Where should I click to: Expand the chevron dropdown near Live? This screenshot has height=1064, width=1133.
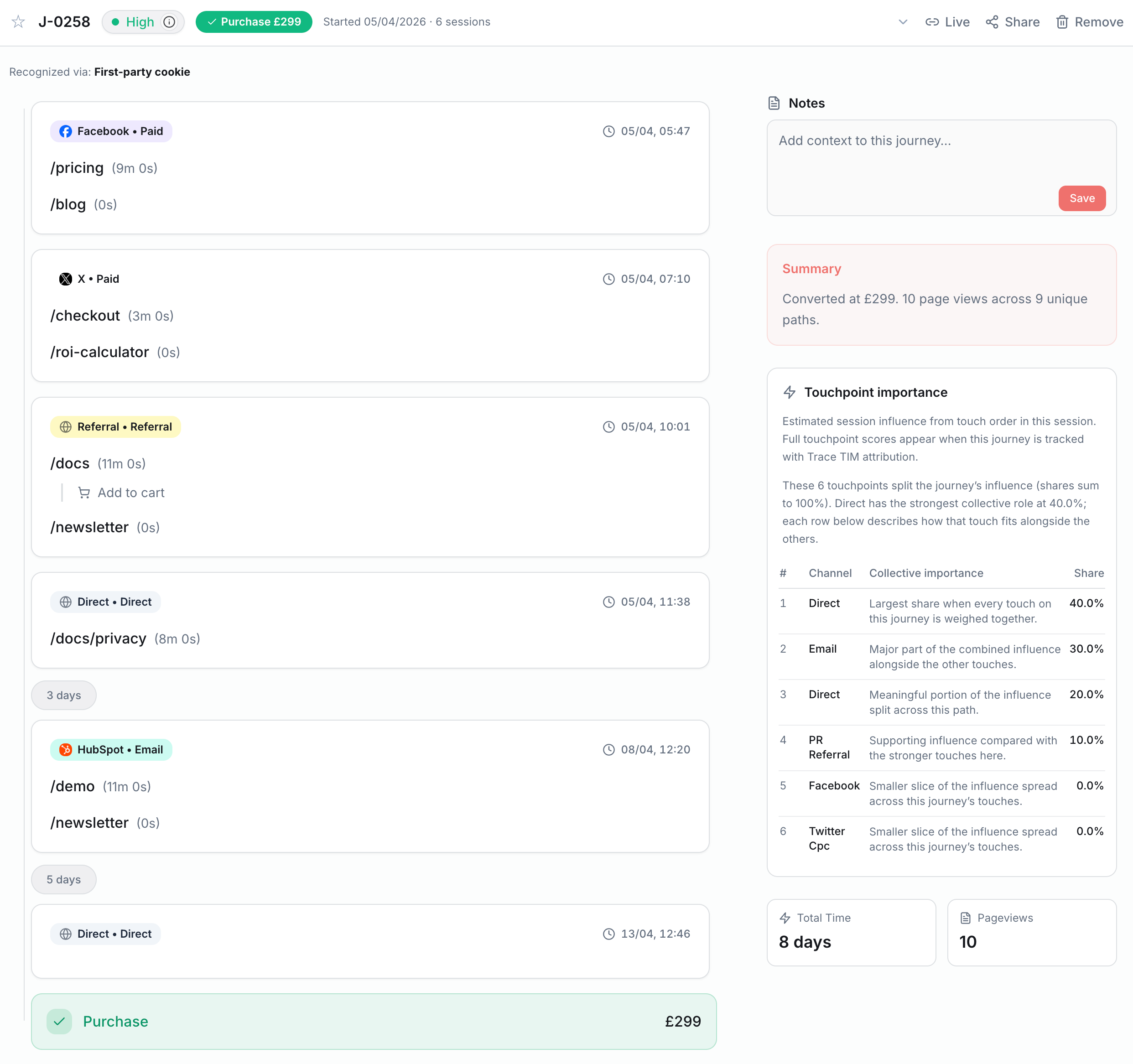click(x=903, y=21)
